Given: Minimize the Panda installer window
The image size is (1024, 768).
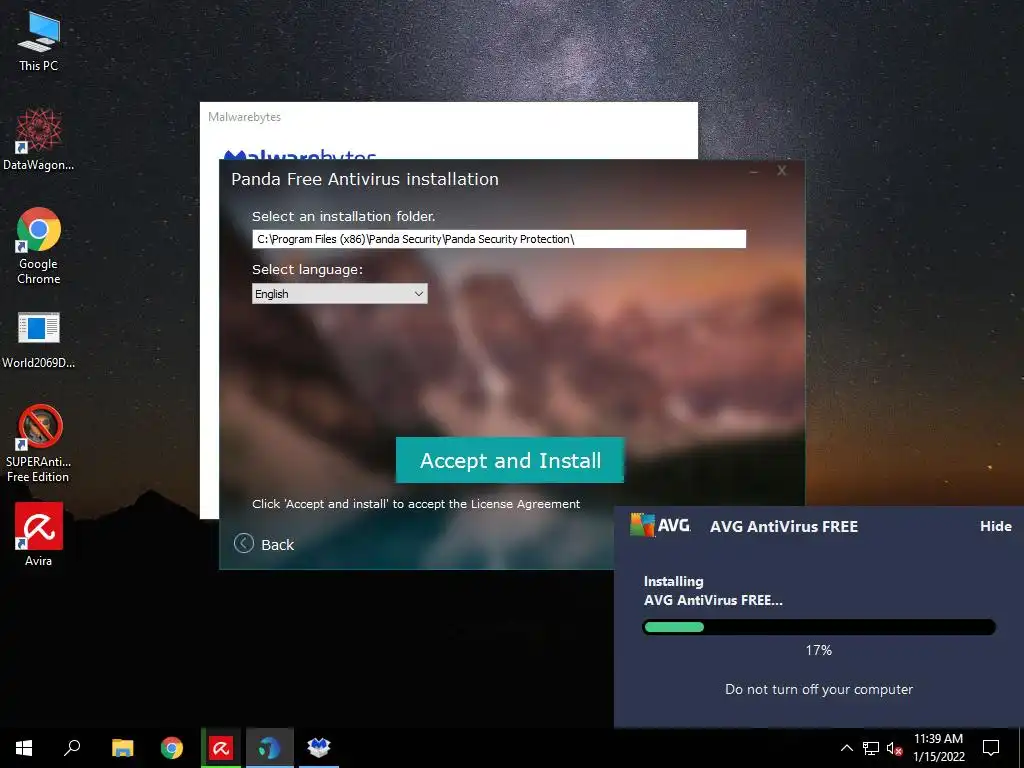Looking at the screenshot, I should 754,172.
